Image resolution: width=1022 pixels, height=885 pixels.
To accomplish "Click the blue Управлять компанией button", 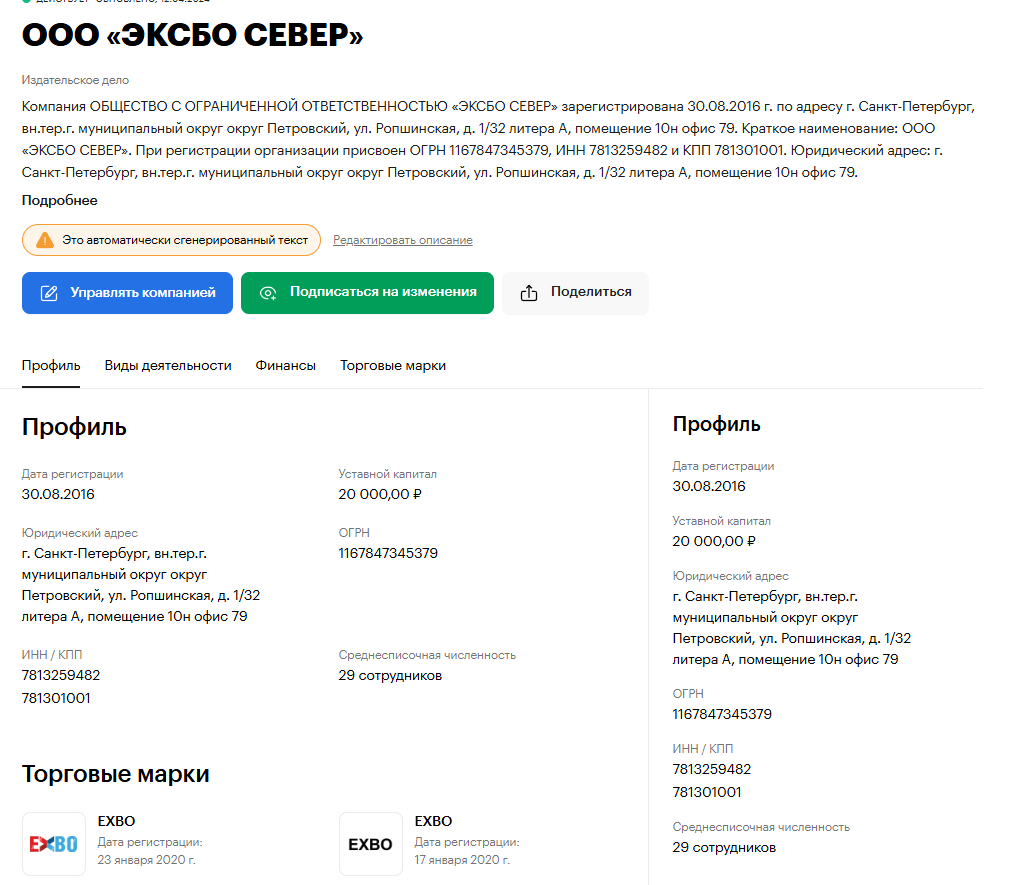I will [x=127, y=293].
